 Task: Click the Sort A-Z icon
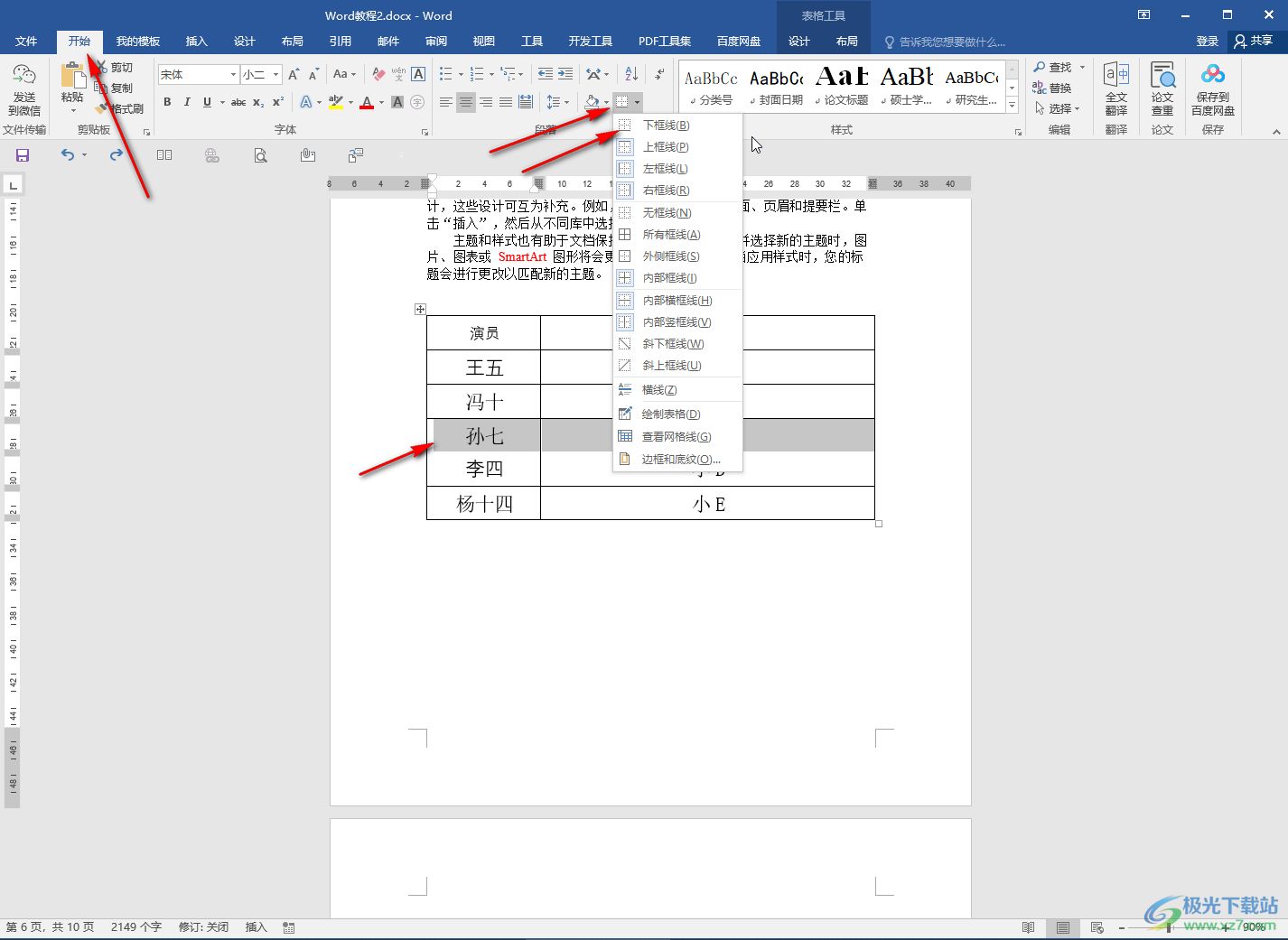(631, 74)
